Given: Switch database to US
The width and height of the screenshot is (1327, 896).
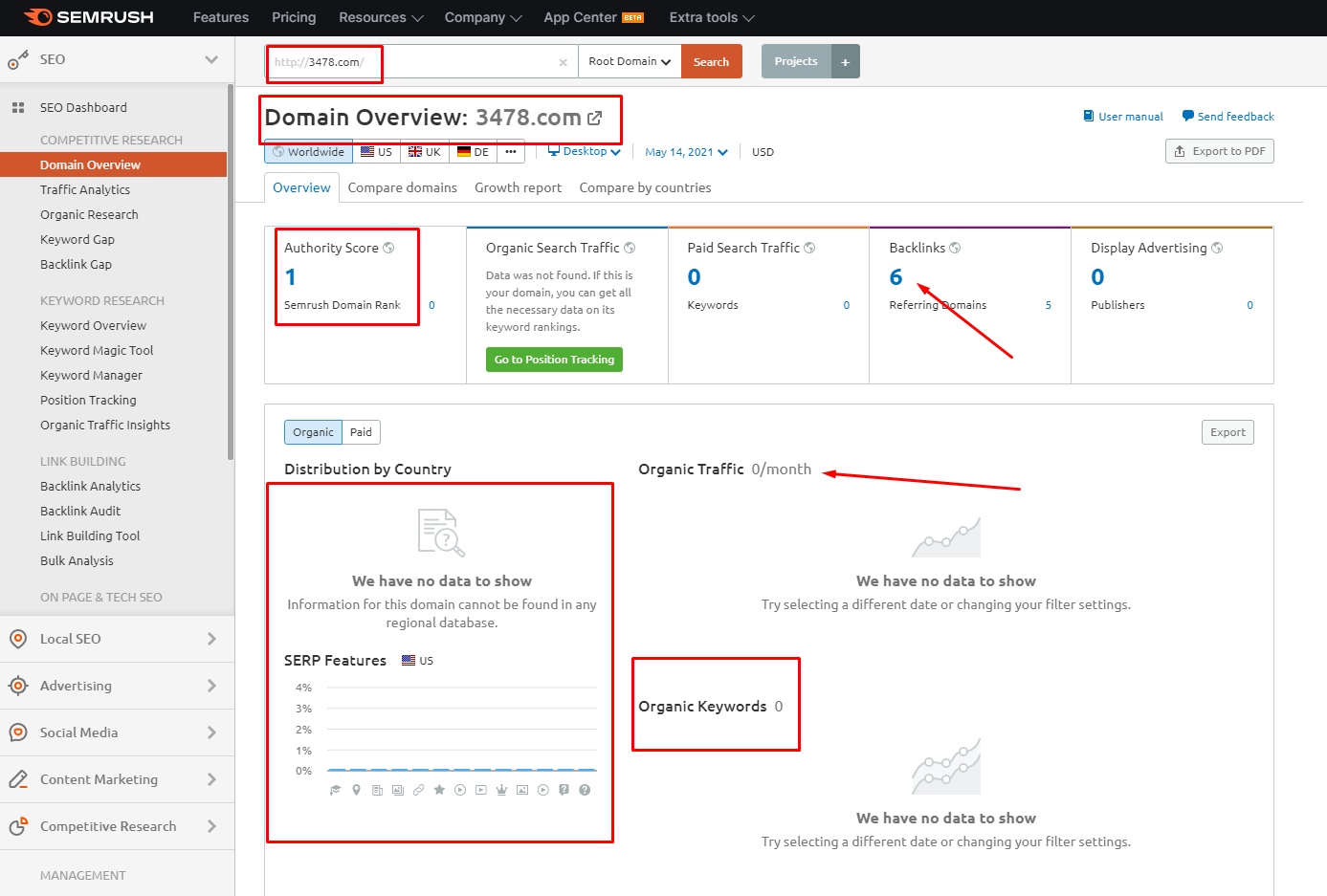Looking at the screenshot, I should 377,152.
